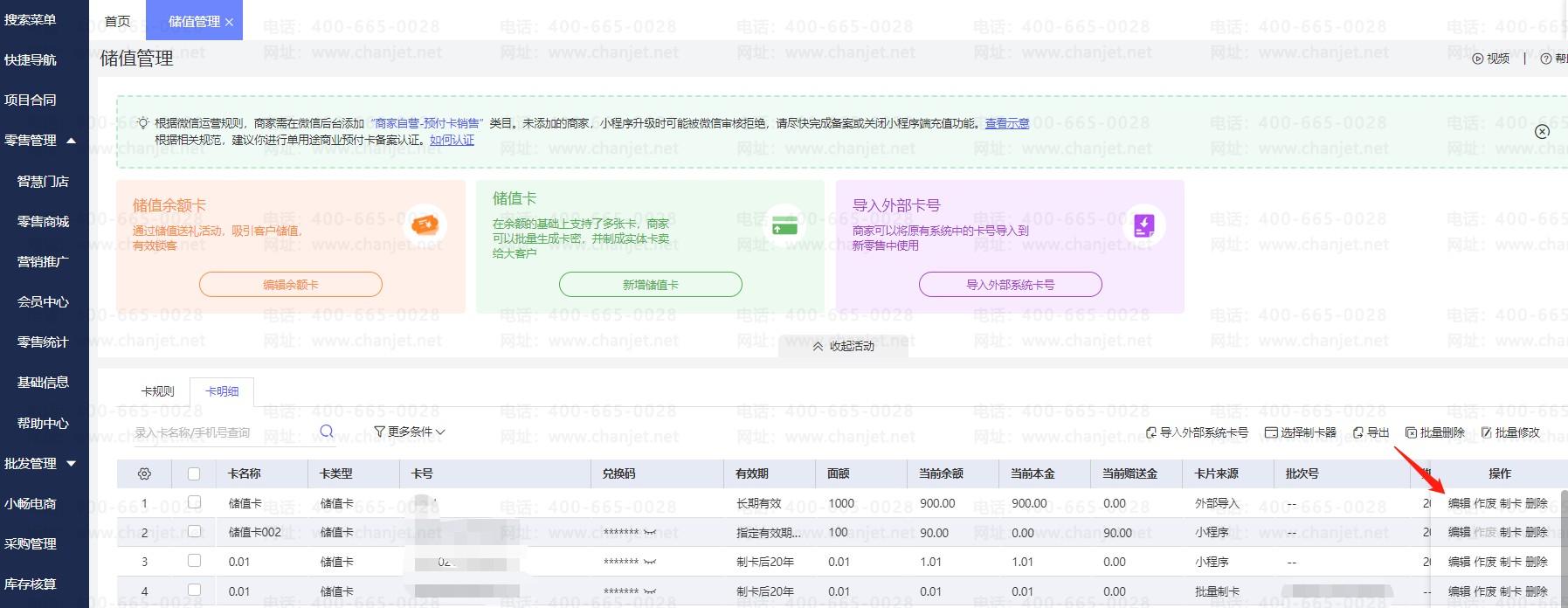Open the 视频 video help icon
Viewport: 1568px width, 608px height.
(x=1478, y=59)
